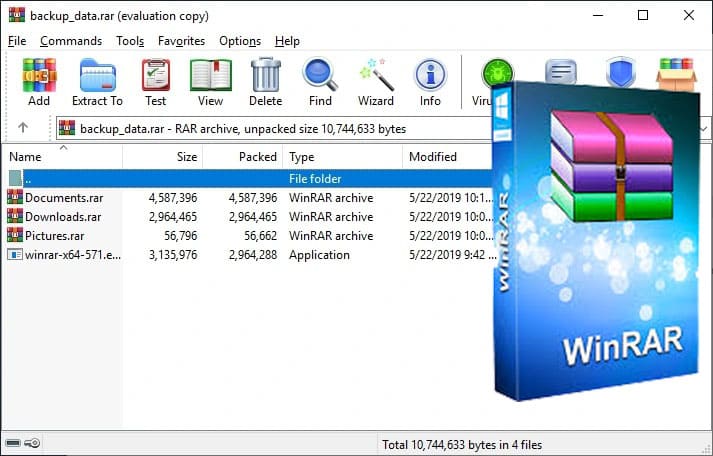Click the WinRAR title bar app icon
713x456 pixels.
click(16, 15)
